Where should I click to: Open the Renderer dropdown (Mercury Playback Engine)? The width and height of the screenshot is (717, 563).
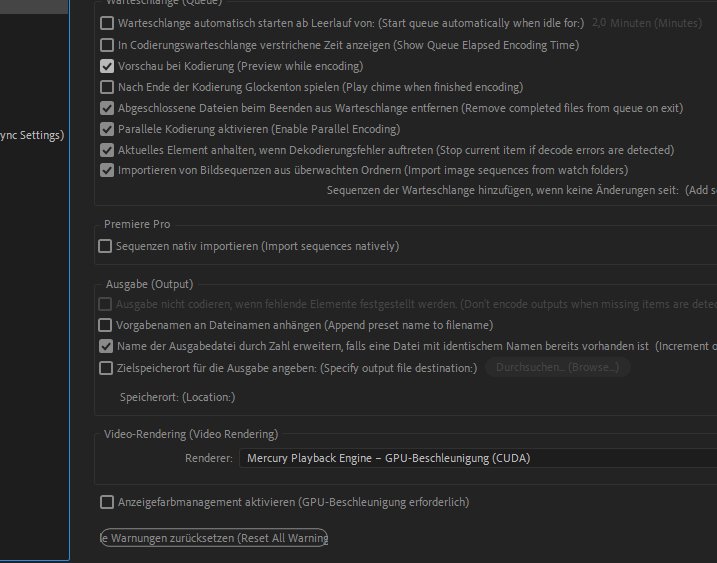tap(476, 459)
